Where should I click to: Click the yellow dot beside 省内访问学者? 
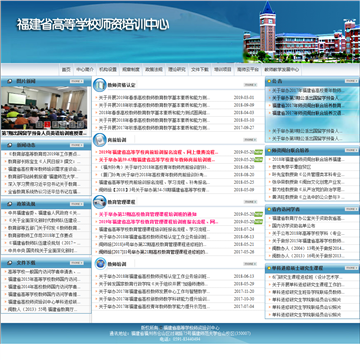tap(269, 209)
